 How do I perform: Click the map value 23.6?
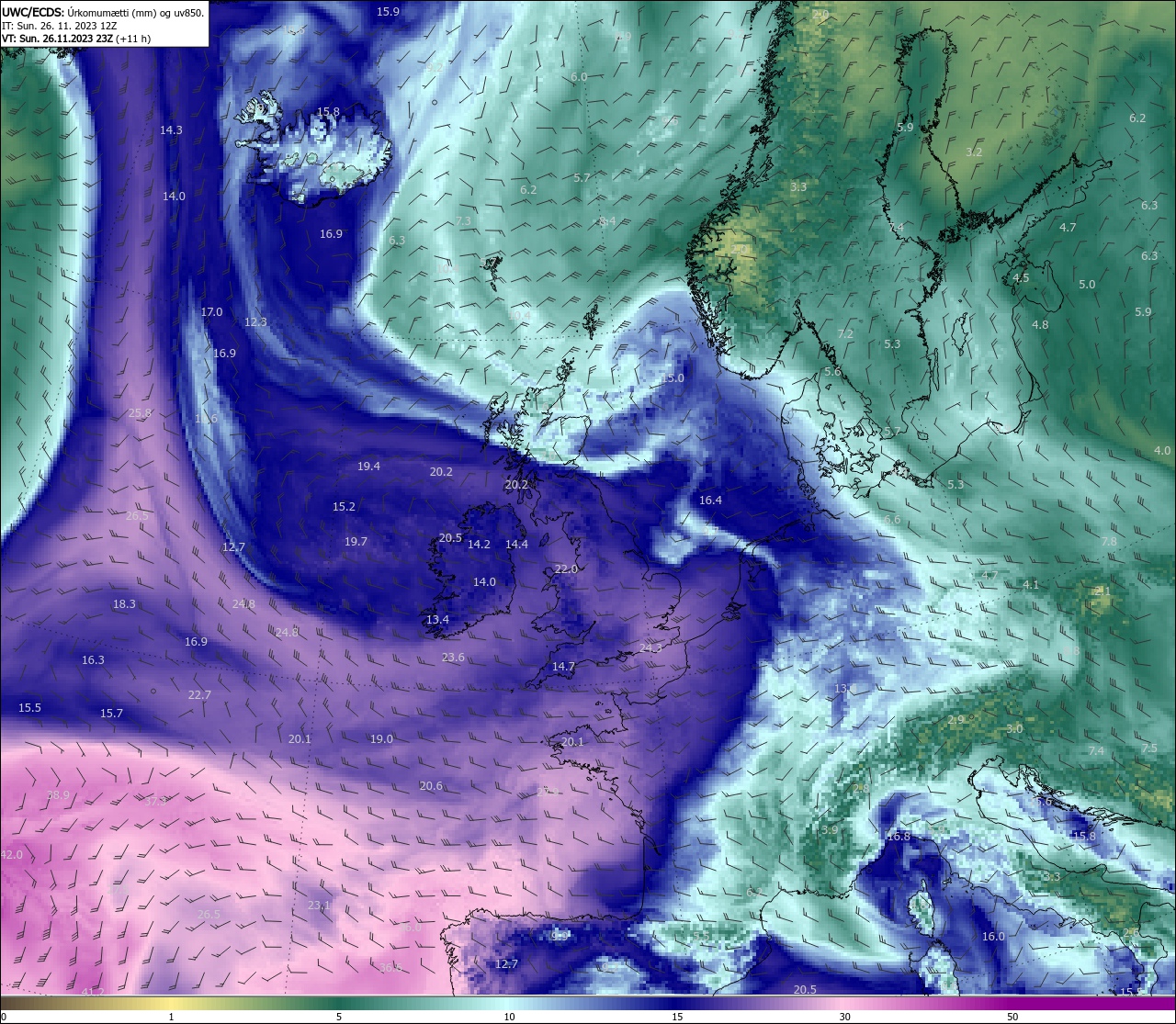click(453, 658)
